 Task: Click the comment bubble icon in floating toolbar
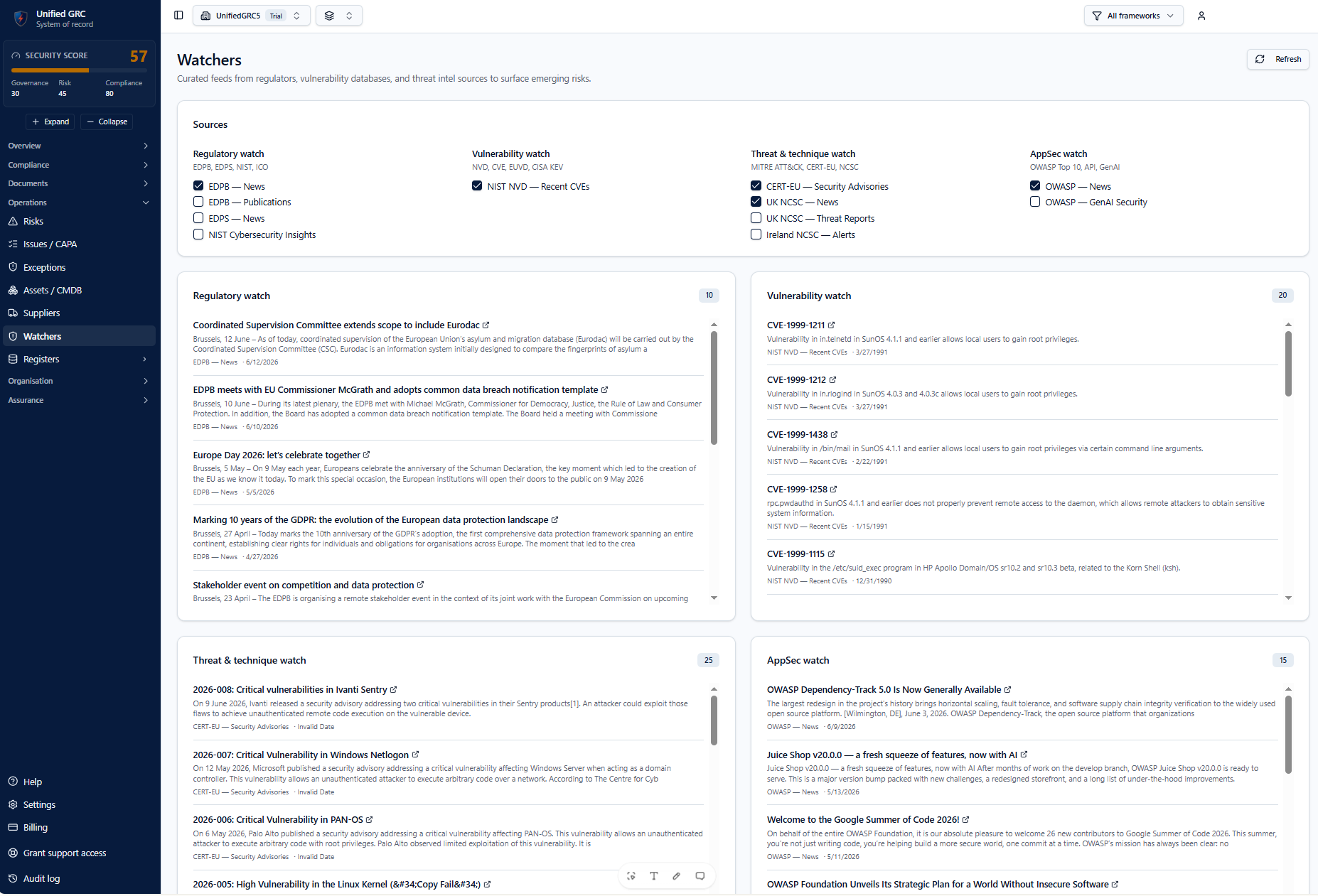(700, 876)
